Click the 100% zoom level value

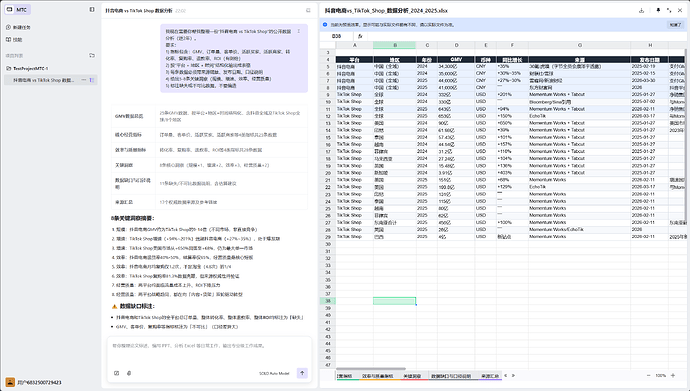661,376
